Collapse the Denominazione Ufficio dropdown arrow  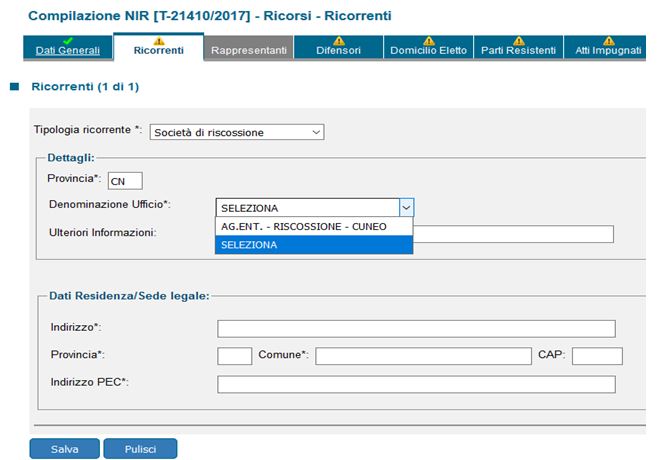click(406, 208)
